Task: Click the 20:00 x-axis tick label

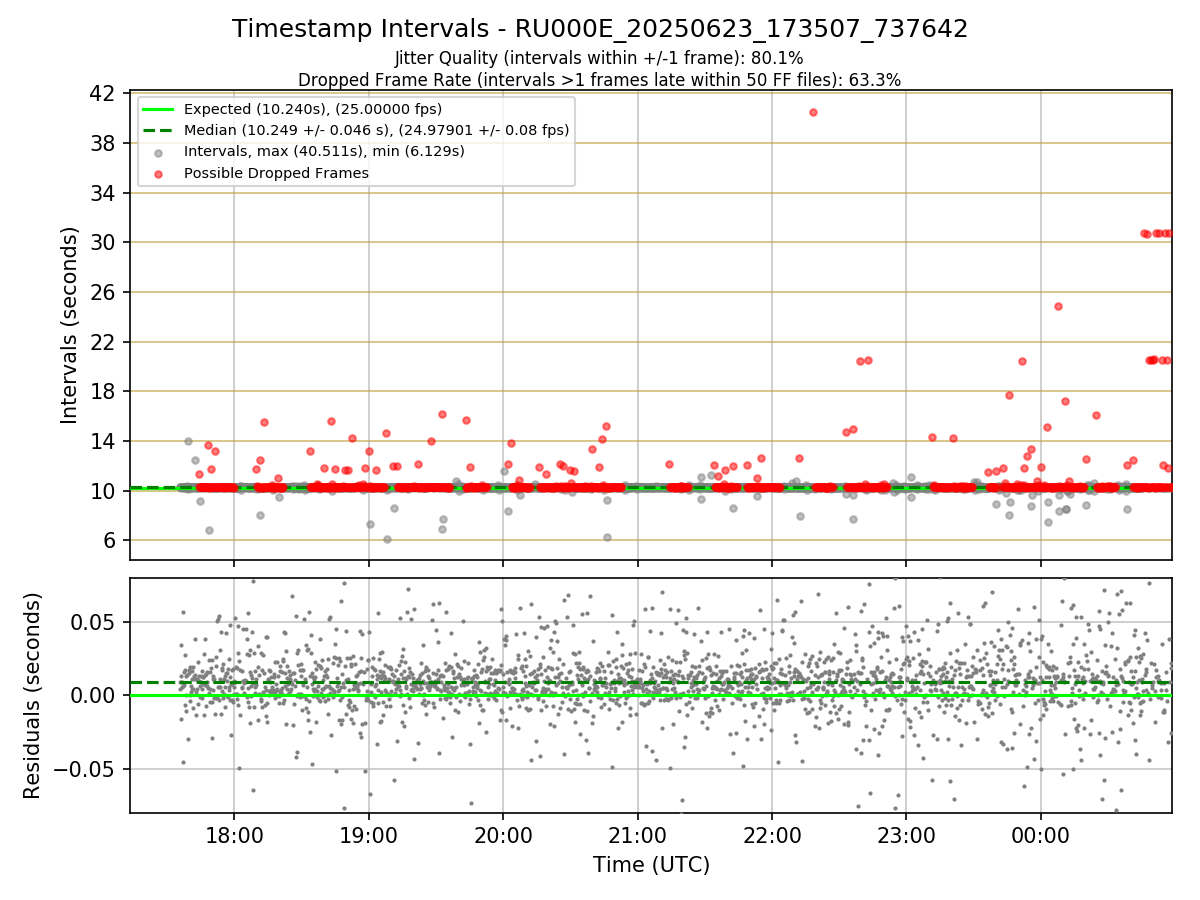Action: (x=503, y=837)
